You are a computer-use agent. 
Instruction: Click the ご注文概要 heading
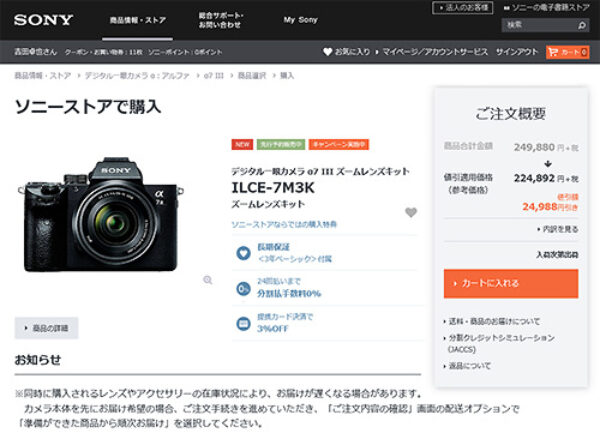(511, 114)
